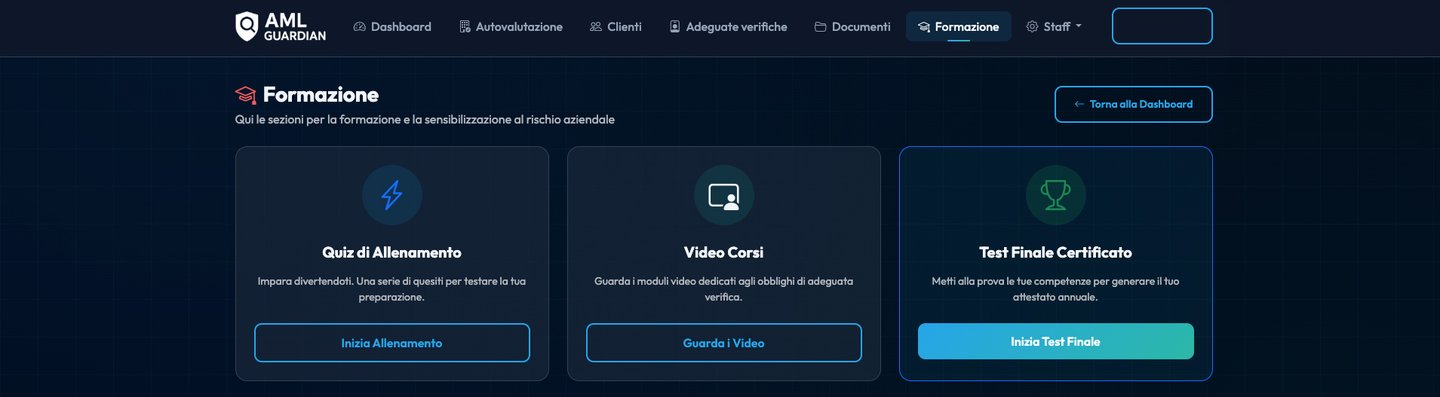
Task: Navigate to Adeguate verifiche
Action: pos(728,27)
